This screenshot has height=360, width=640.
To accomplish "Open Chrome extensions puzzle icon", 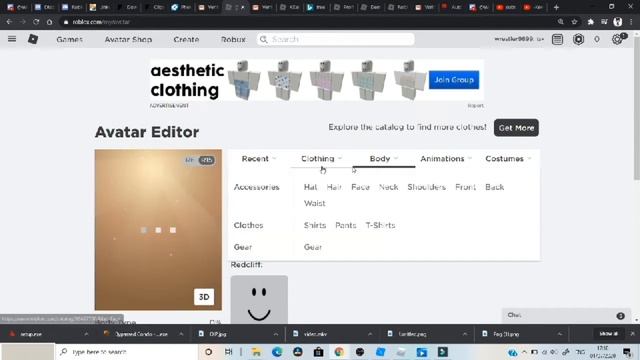I will (591, 22).
